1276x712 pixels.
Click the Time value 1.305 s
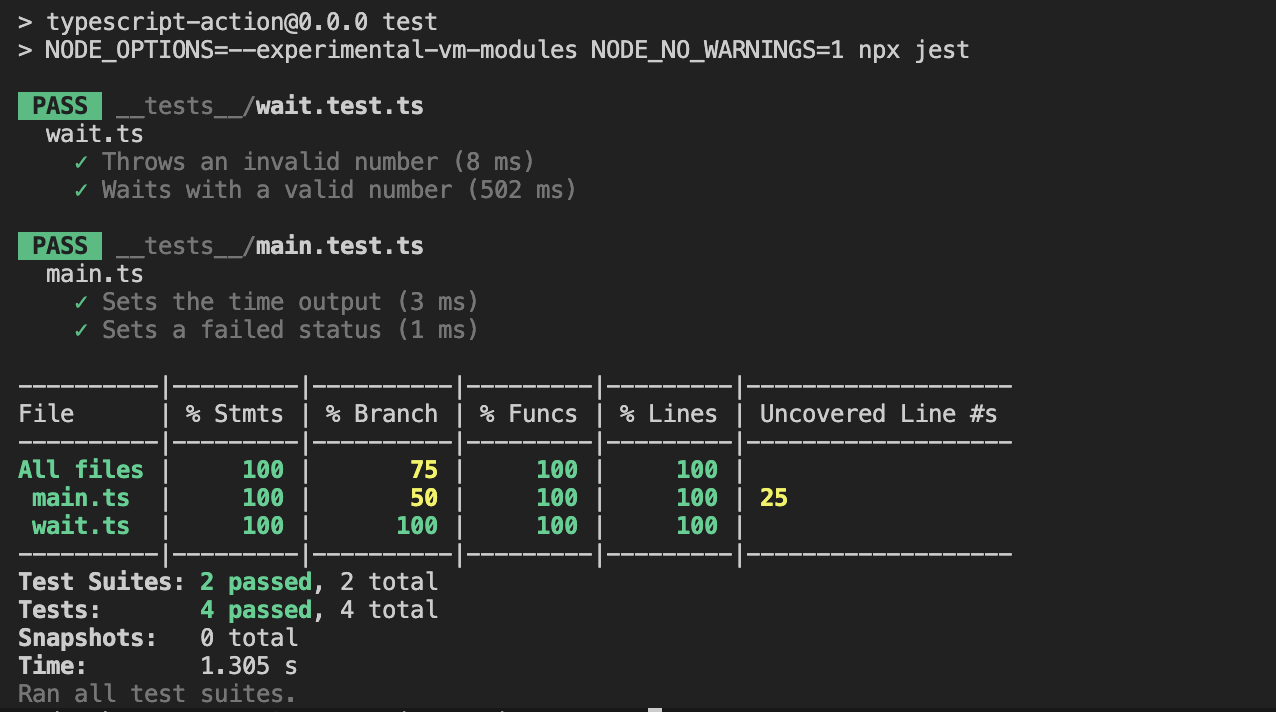coord(249,666)
